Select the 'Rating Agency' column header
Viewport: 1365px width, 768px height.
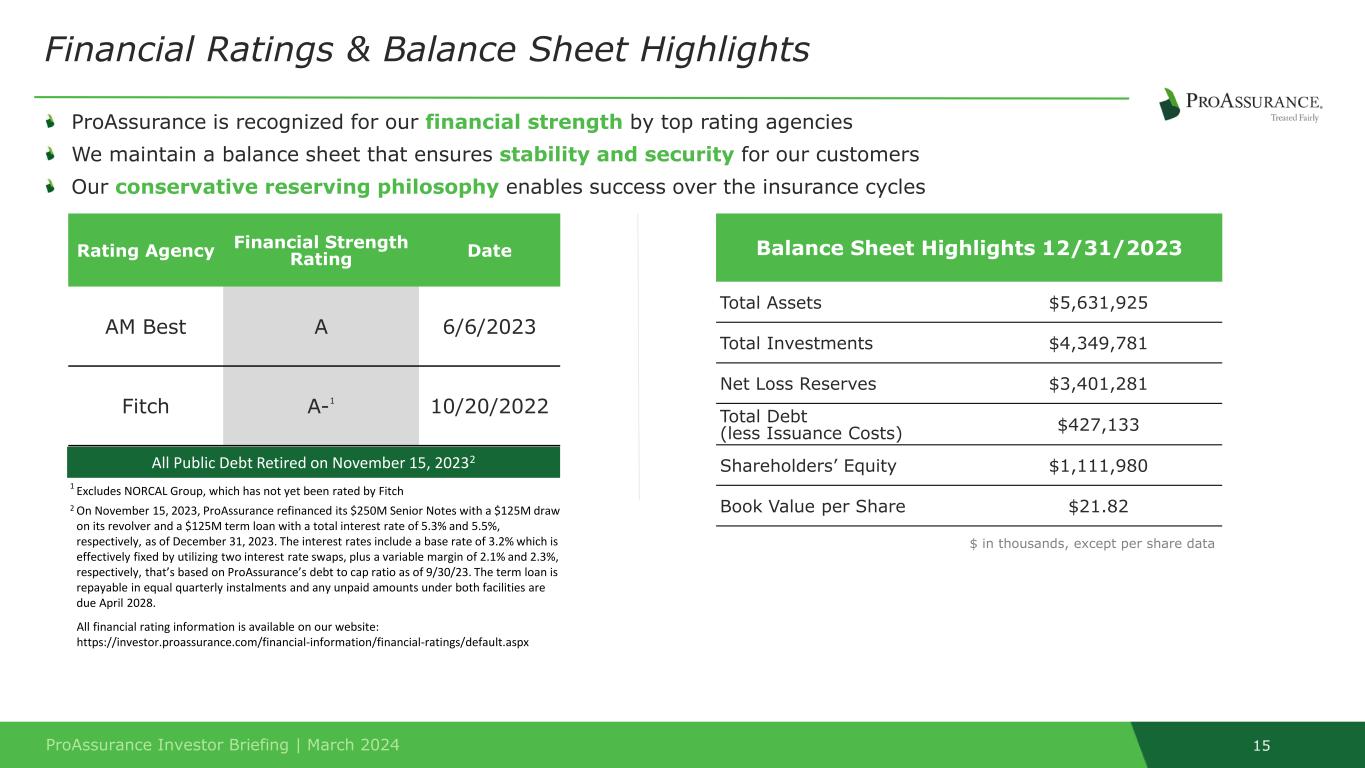pyautogui.click(x=143, y=251)
